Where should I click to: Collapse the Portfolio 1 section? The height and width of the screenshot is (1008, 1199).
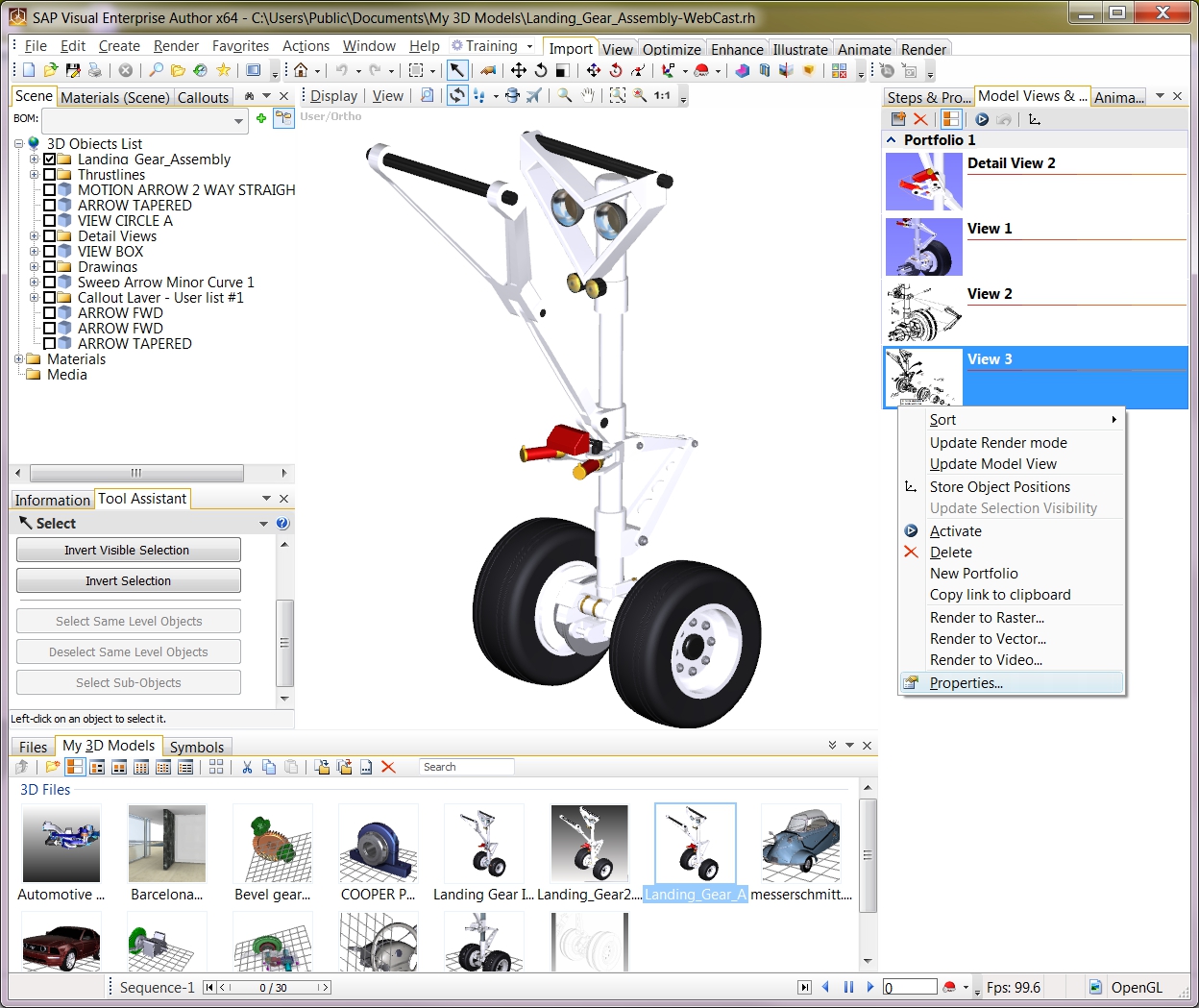(x=891, y=140)
